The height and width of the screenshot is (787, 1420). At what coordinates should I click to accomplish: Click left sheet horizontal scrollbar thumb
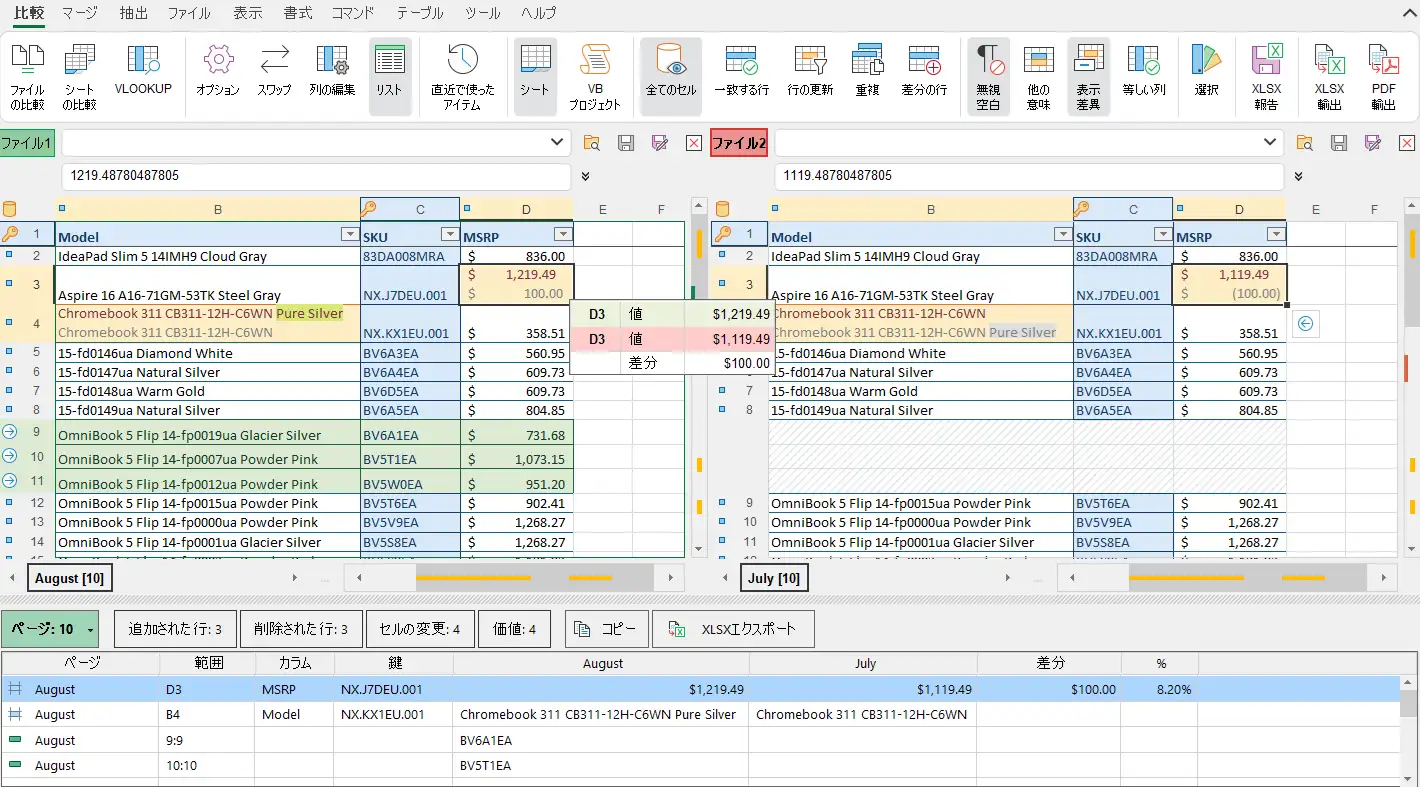pyautogui.click(x=534, y=578)
